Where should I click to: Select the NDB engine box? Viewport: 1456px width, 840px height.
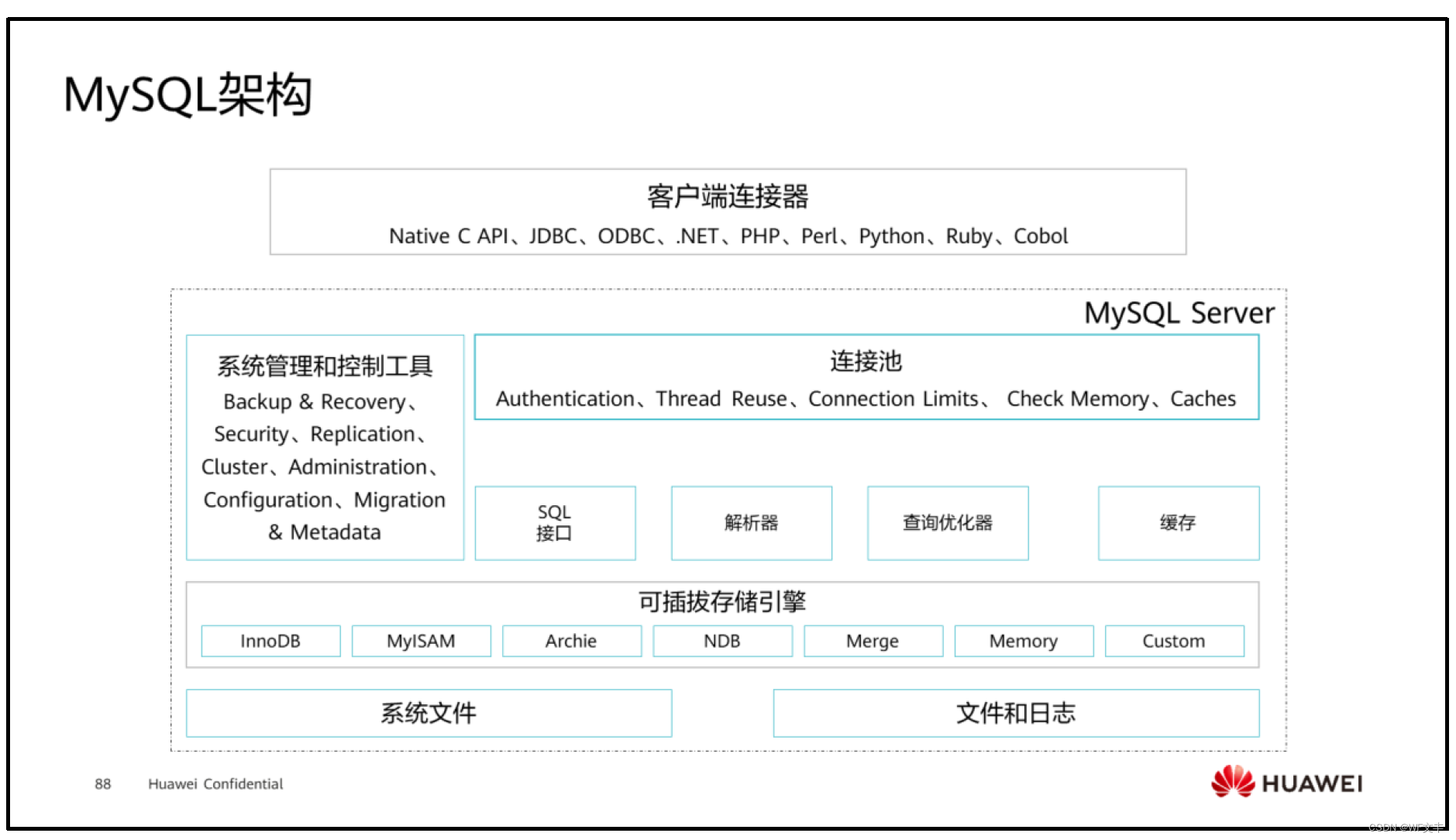point(723,641)
